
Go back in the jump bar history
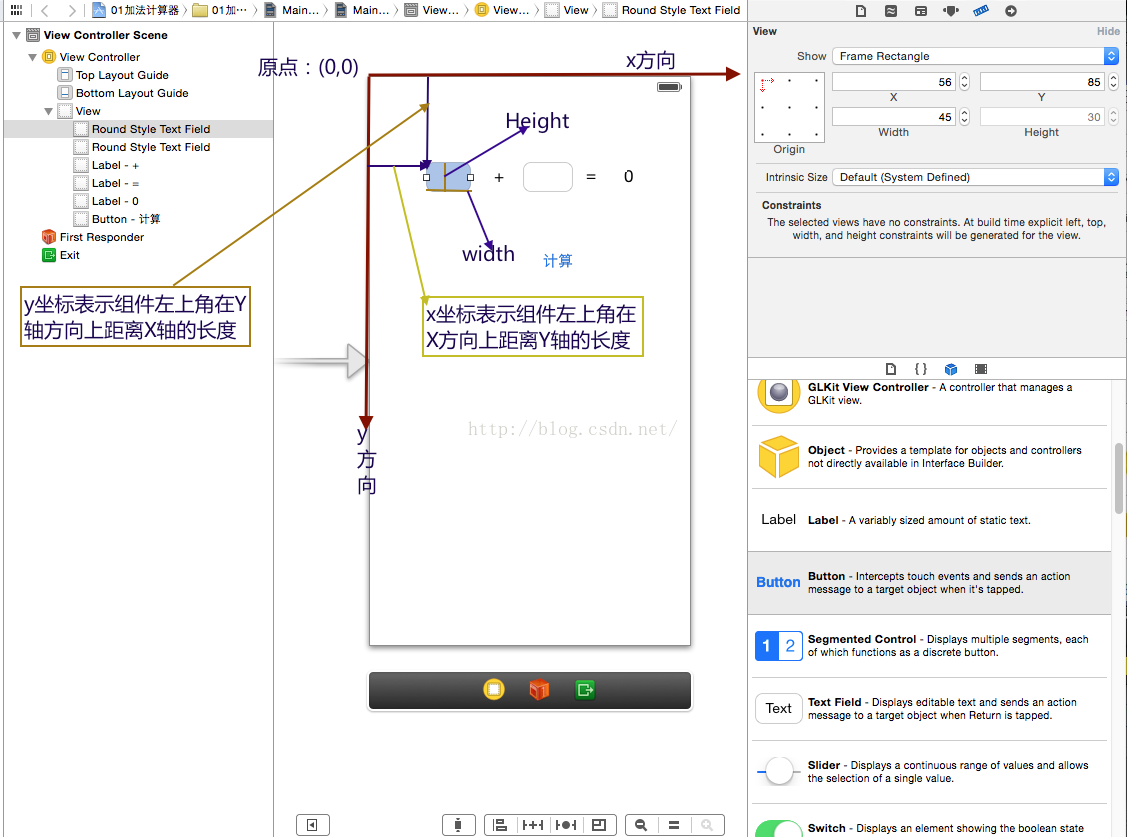tap(45, 10)
